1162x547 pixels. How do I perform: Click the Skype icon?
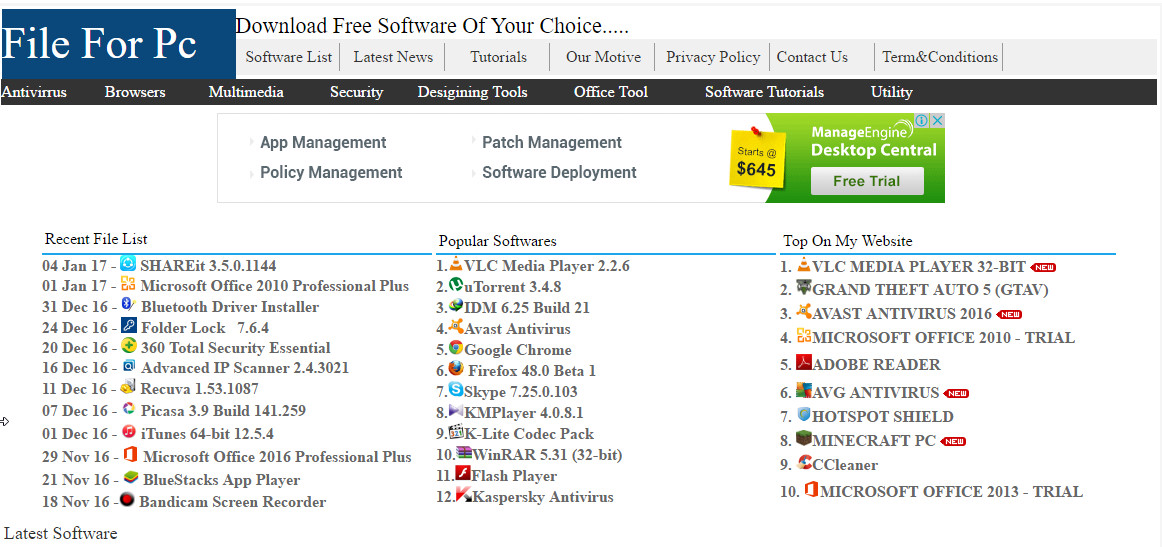point(456,388)
